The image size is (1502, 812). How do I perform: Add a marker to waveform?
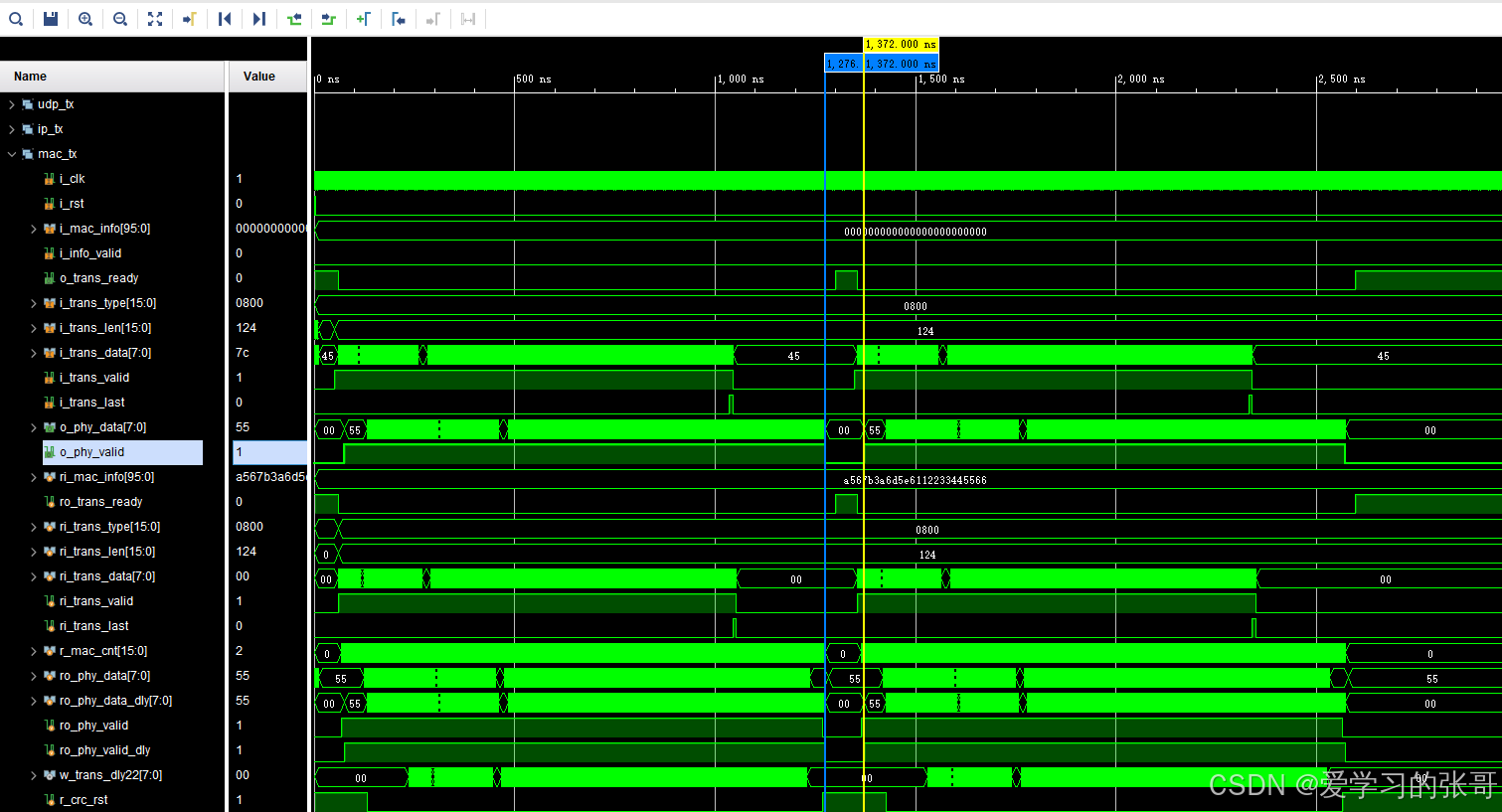364,19
